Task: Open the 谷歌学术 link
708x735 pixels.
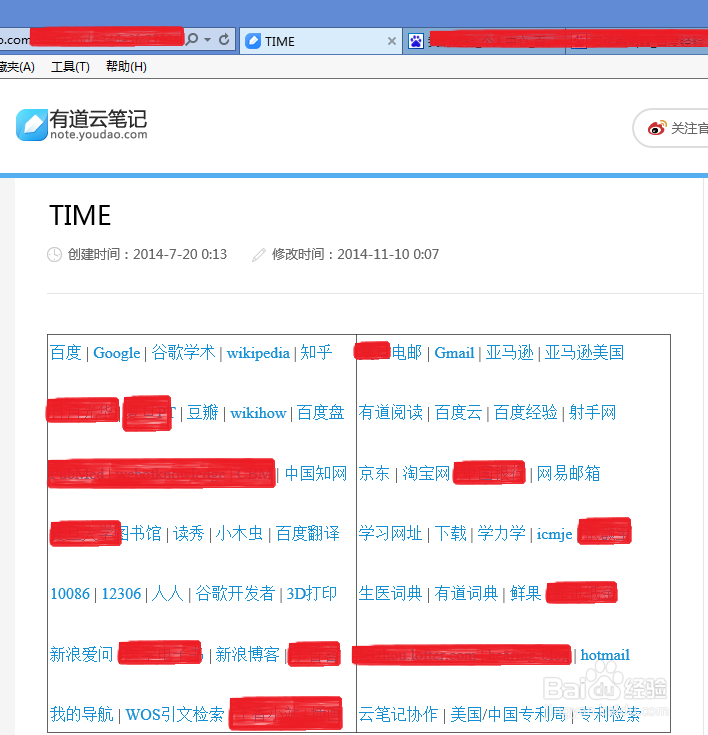Action: point(183,352)
